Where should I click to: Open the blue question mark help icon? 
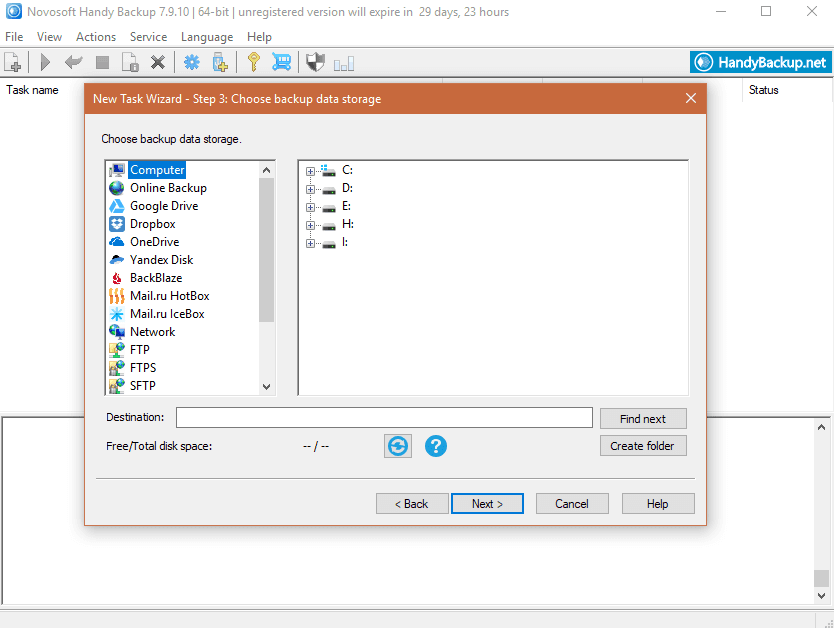[x=435, y=446]
